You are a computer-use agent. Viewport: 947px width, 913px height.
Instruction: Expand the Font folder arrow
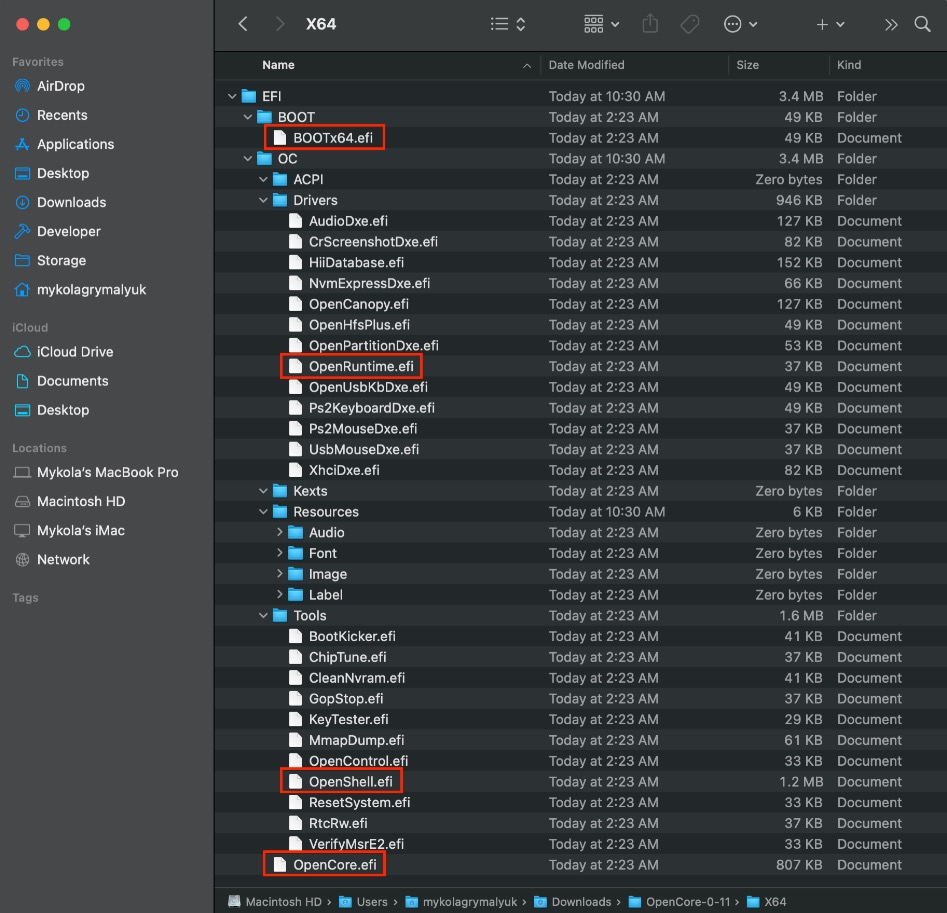click(279, 553)
